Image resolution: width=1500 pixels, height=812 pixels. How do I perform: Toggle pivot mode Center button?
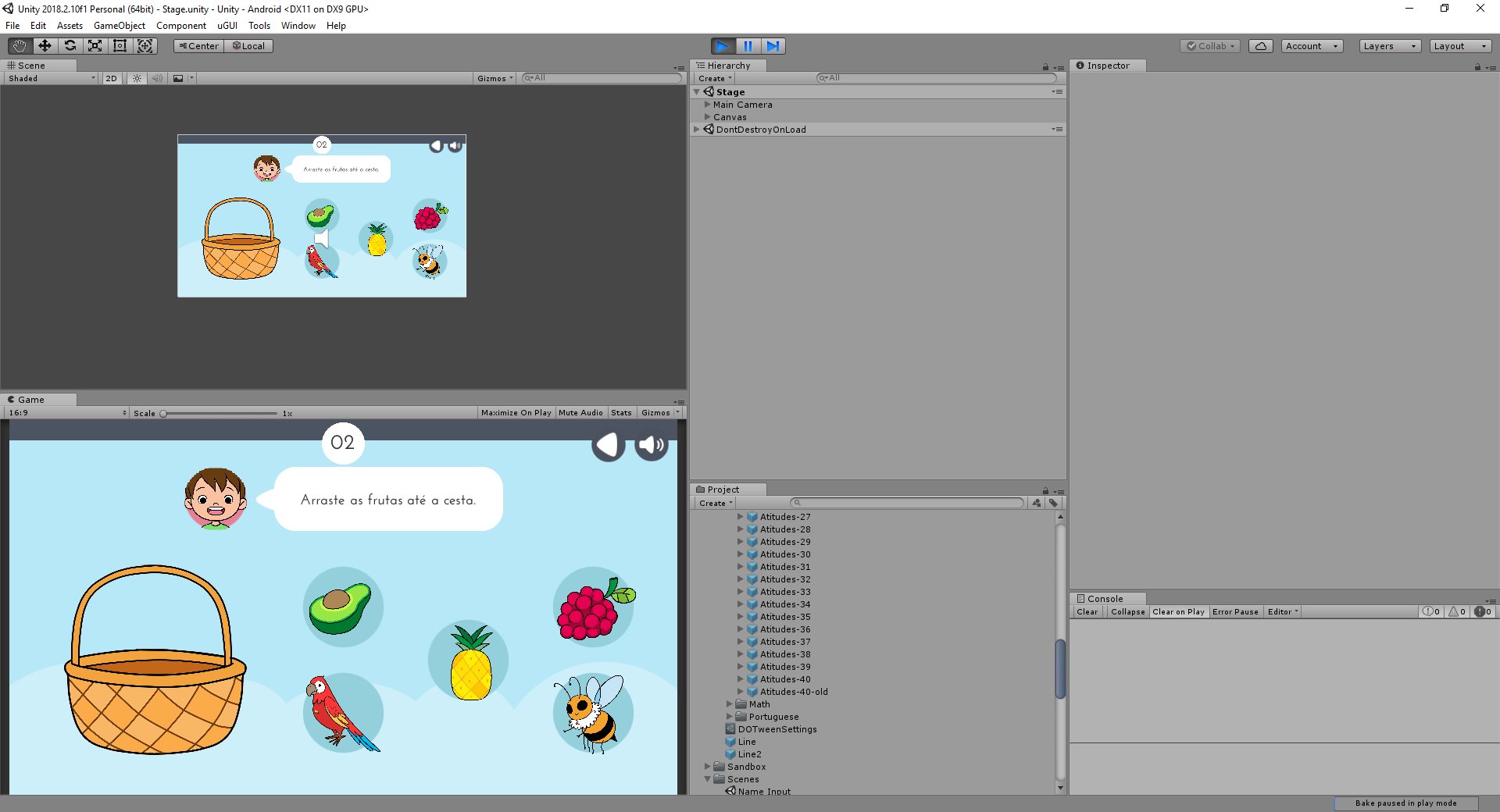[x=199, y=46]
